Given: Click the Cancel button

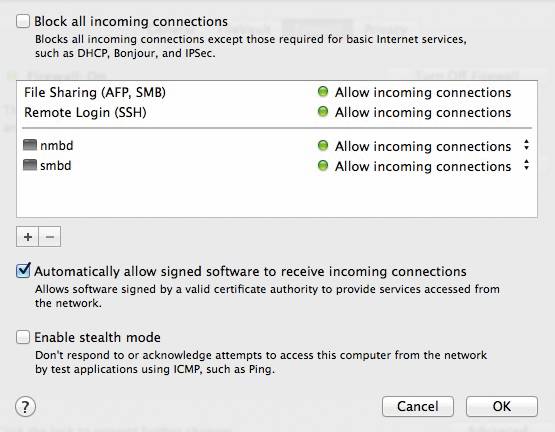Looking at the screenshot, I should 418,406.
